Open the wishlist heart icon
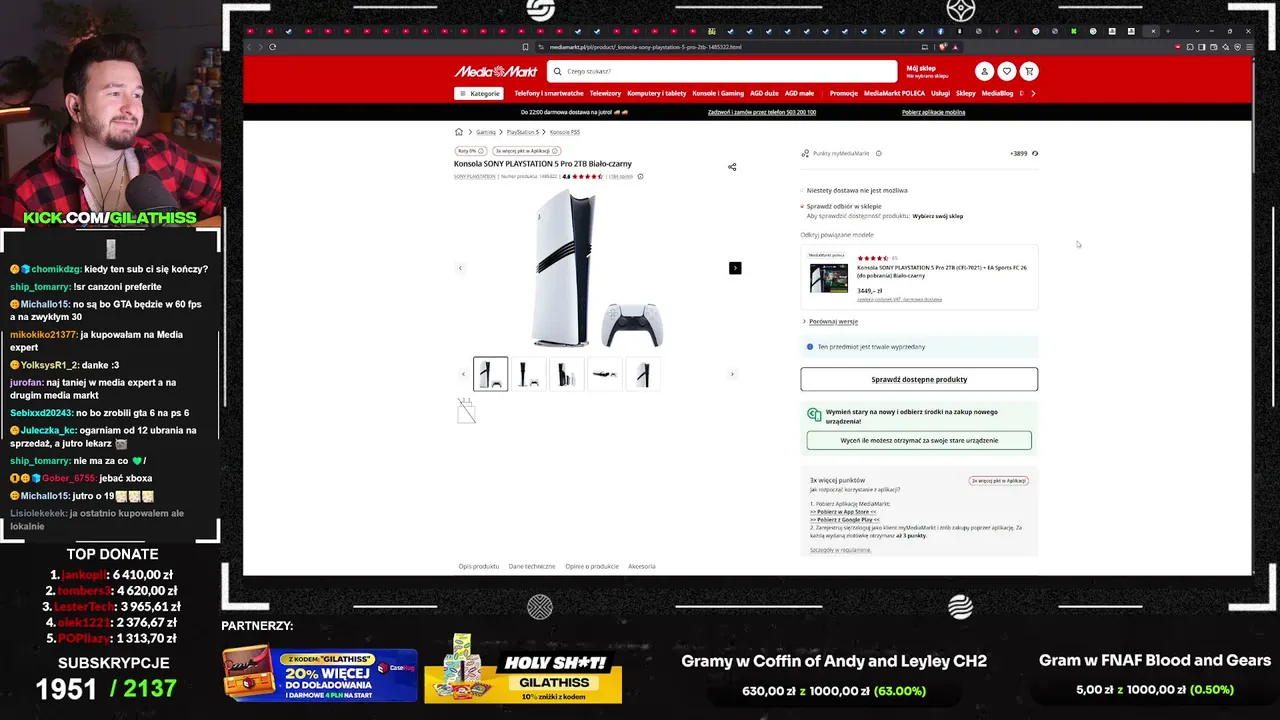The height and width of the screenshot is (720, 1280). pyautogui.click(x=1007, y=71)
